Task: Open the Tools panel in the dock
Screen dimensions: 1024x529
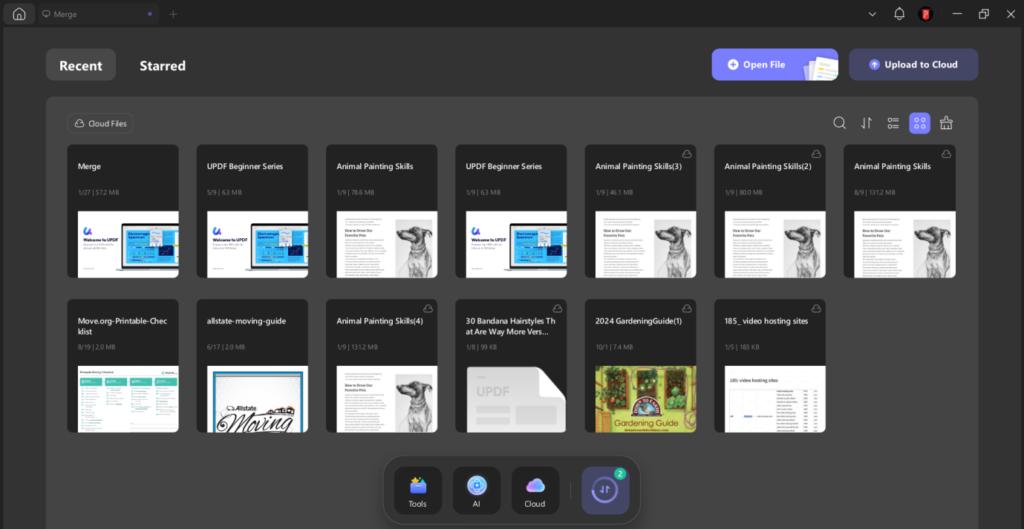Action: (417, 490)
